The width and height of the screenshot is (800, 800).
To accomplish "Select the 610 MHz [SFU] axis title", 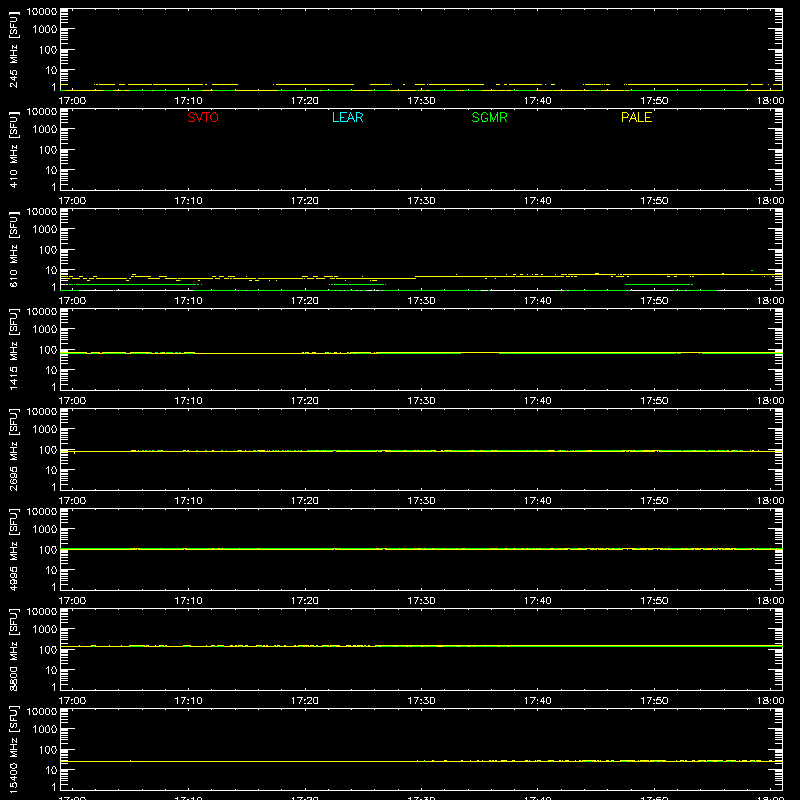I will [x=14, y=249].
